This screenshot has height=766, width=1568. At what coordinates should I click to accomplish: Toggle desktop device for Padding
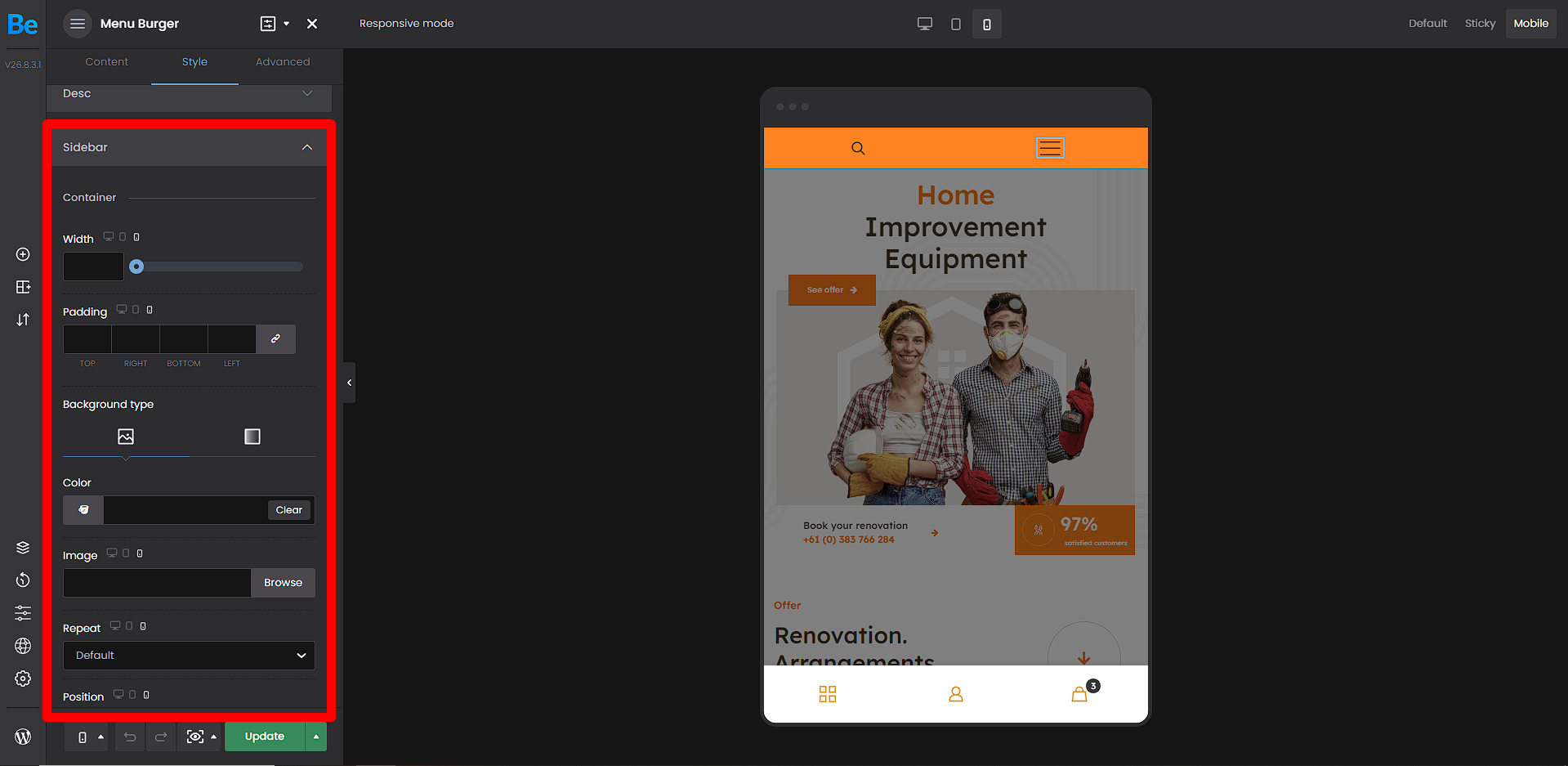(x=122, y=310)
